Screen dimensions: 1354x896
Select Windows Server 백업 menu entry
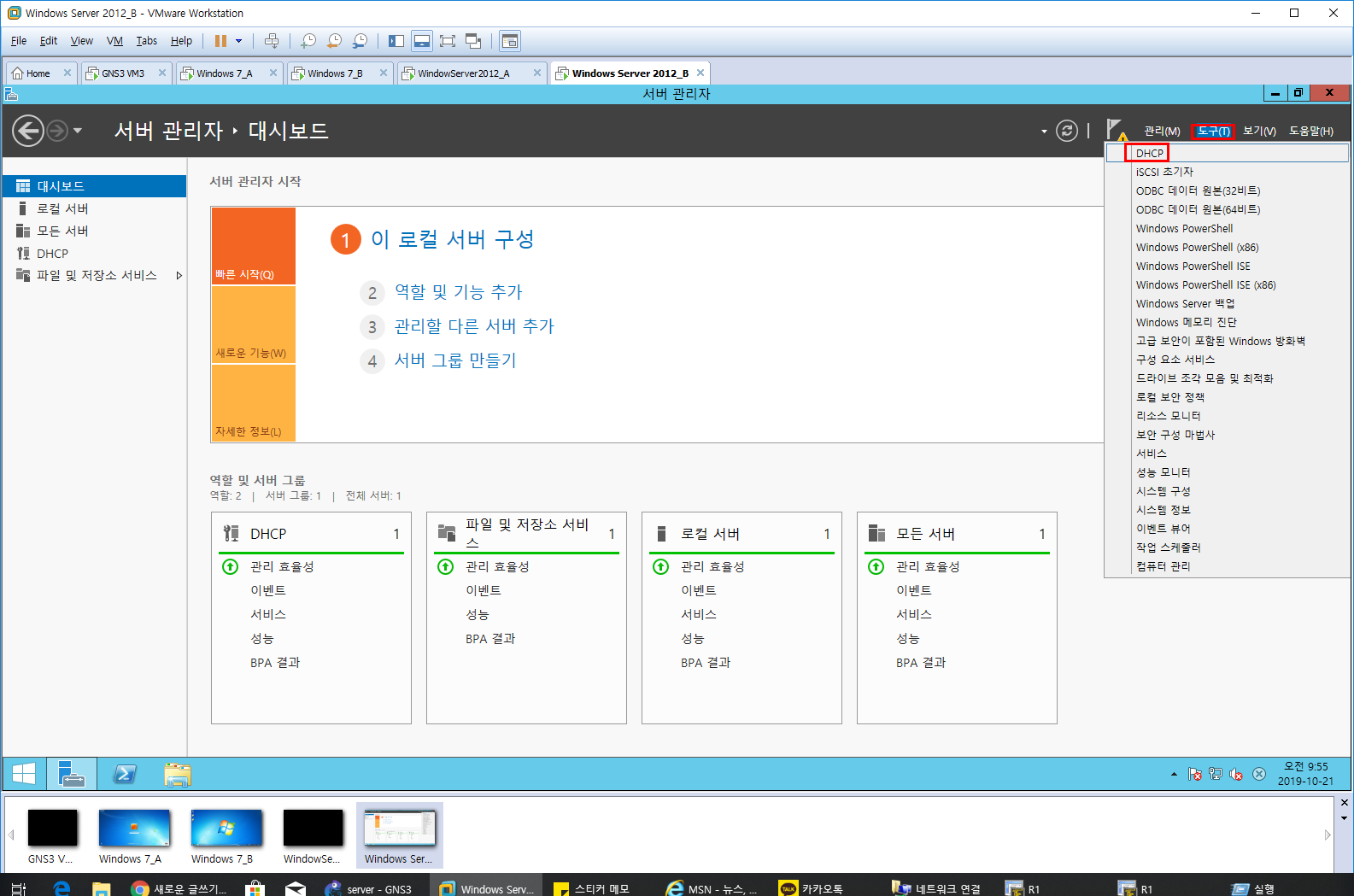point(1227,303)
